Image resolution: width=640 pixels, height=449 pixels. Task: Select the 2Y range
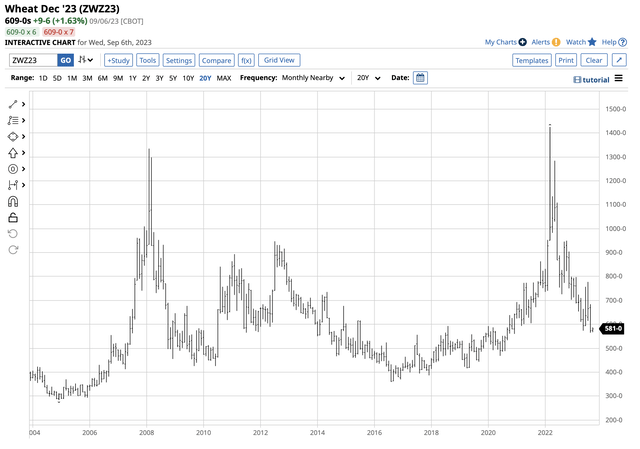(146, 78)
